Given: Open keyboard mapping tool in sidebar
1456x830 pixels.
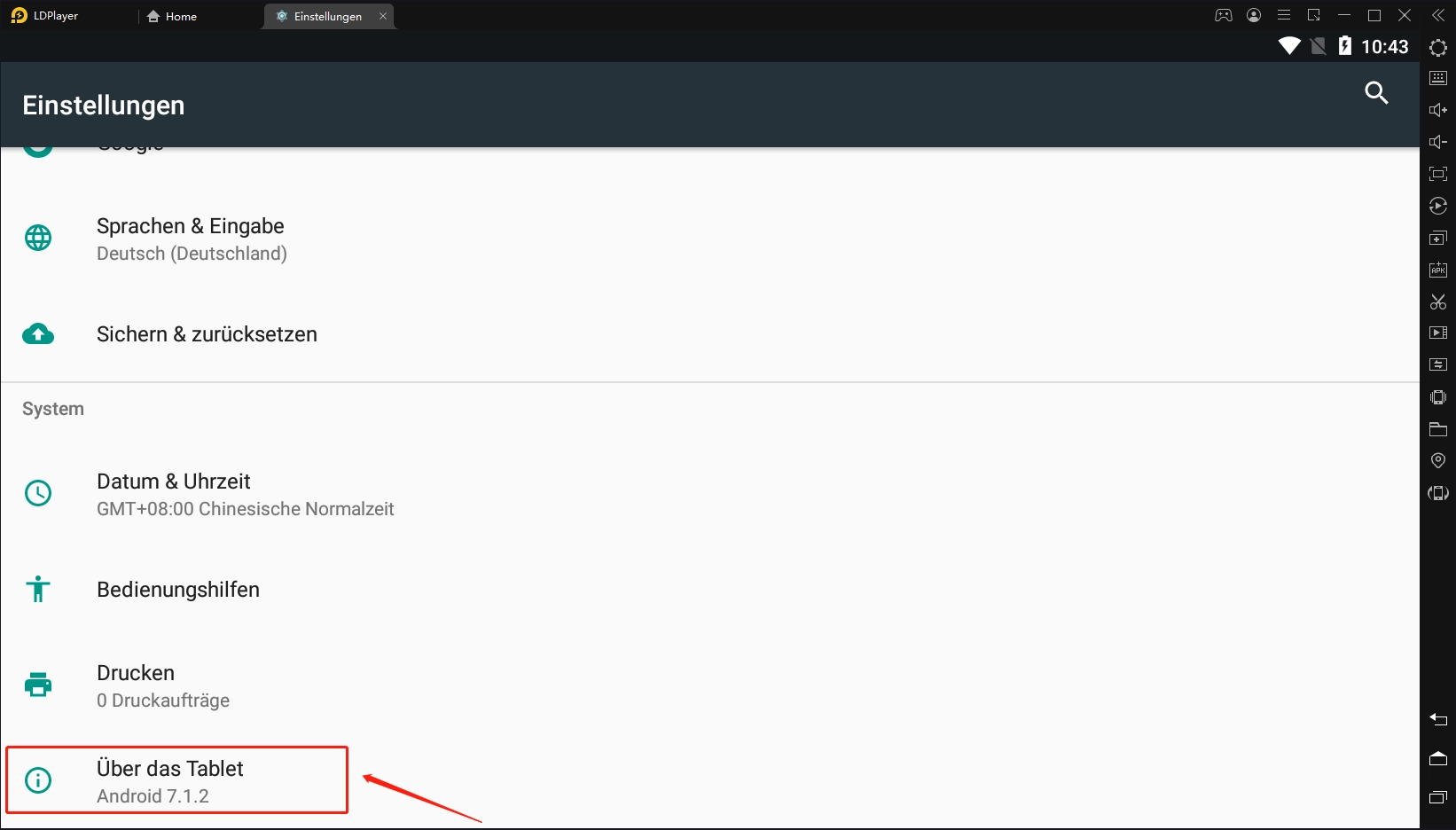Looking at the screenshot, I should tap(1438, 78).
